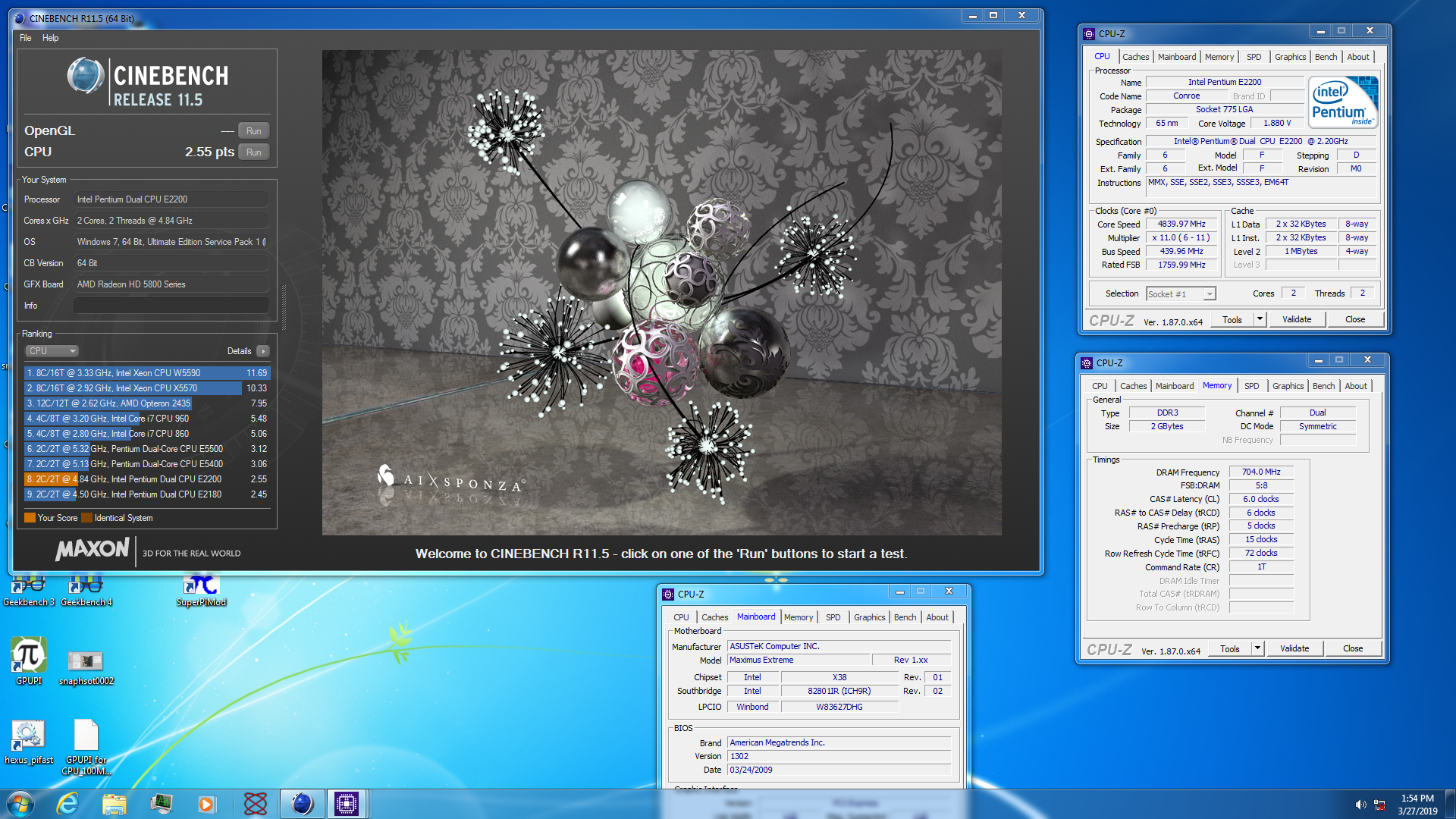Select ranking row Pentium Dual-Core CPU E5500
Screen dimensions: 1456x819
click(x=147, y=449)
